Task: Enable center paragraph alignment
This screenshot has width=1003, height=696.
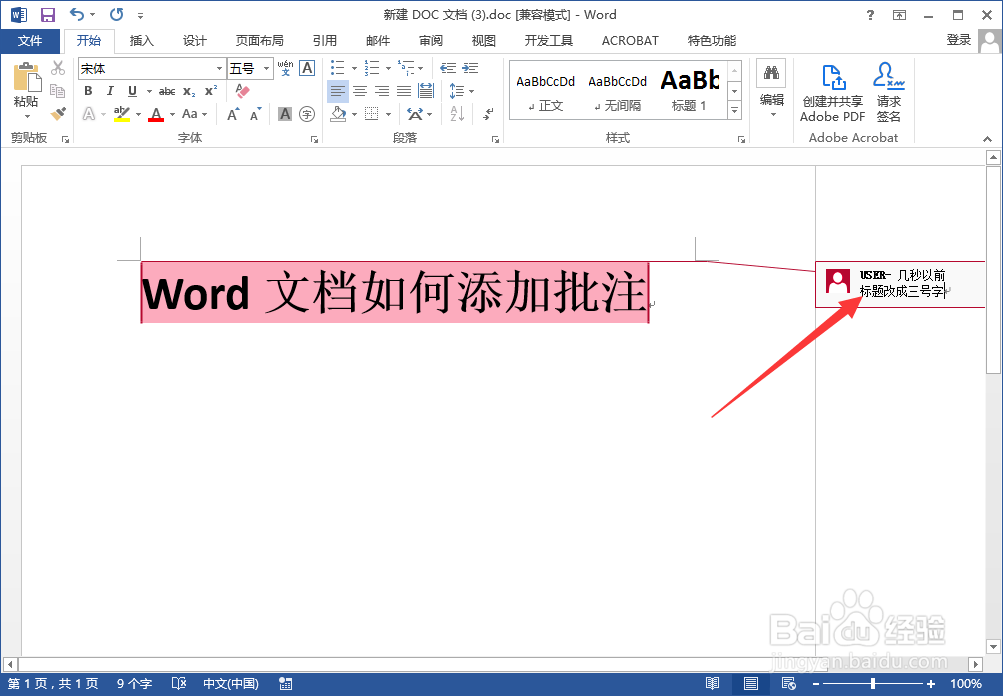Action: 359,91
